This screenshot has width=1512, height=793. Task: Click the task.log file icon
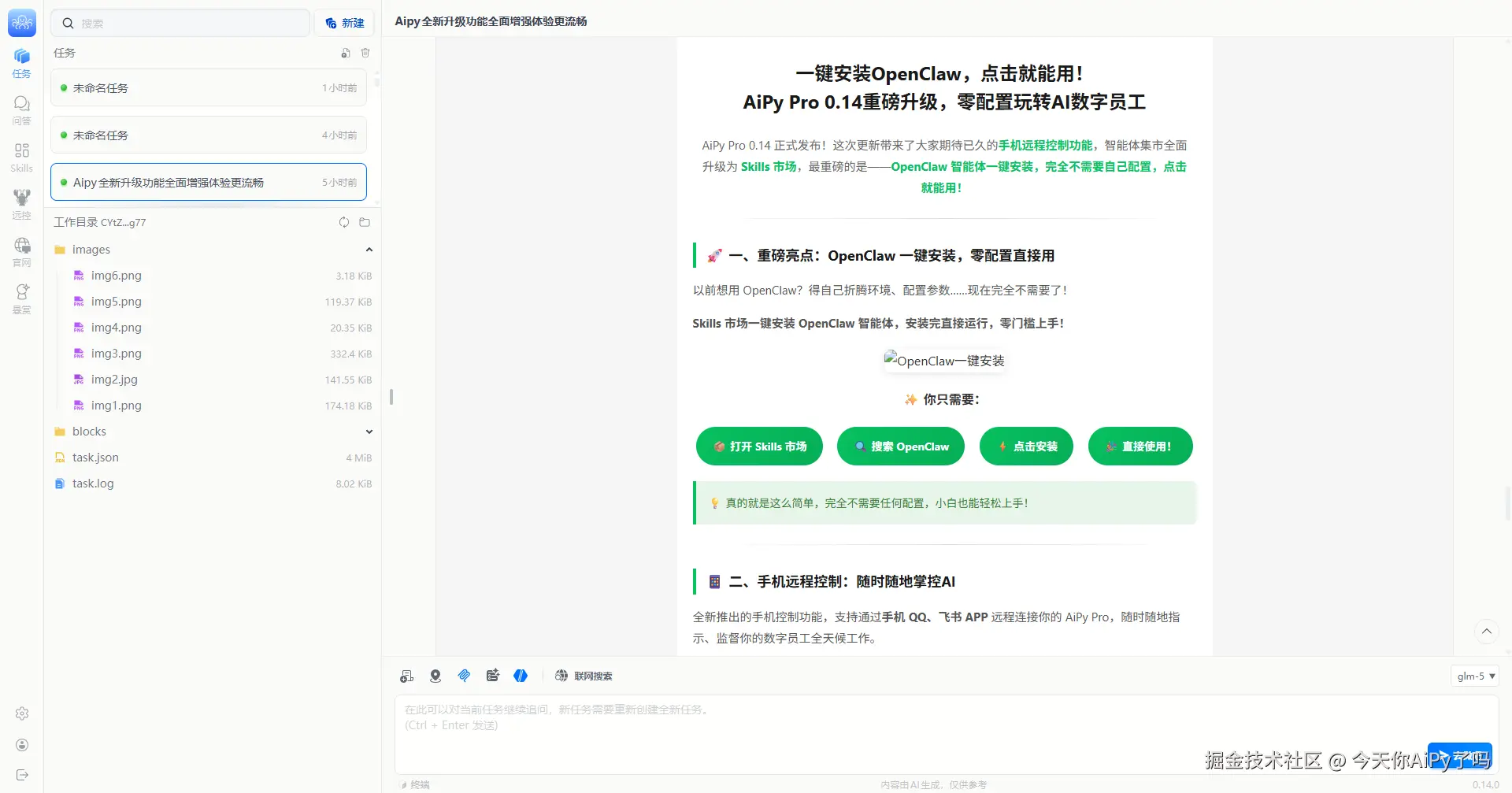click(x=60, y=484)
